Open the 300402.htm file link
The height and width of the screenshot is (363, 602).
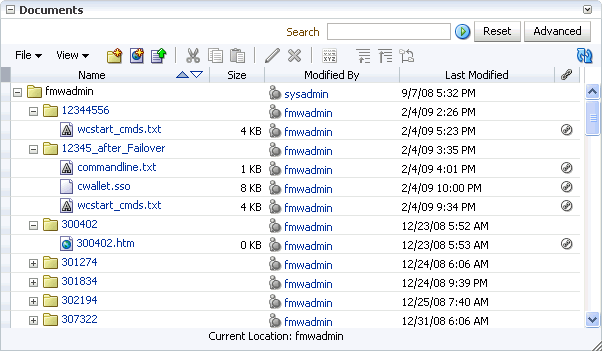[105, 243]
